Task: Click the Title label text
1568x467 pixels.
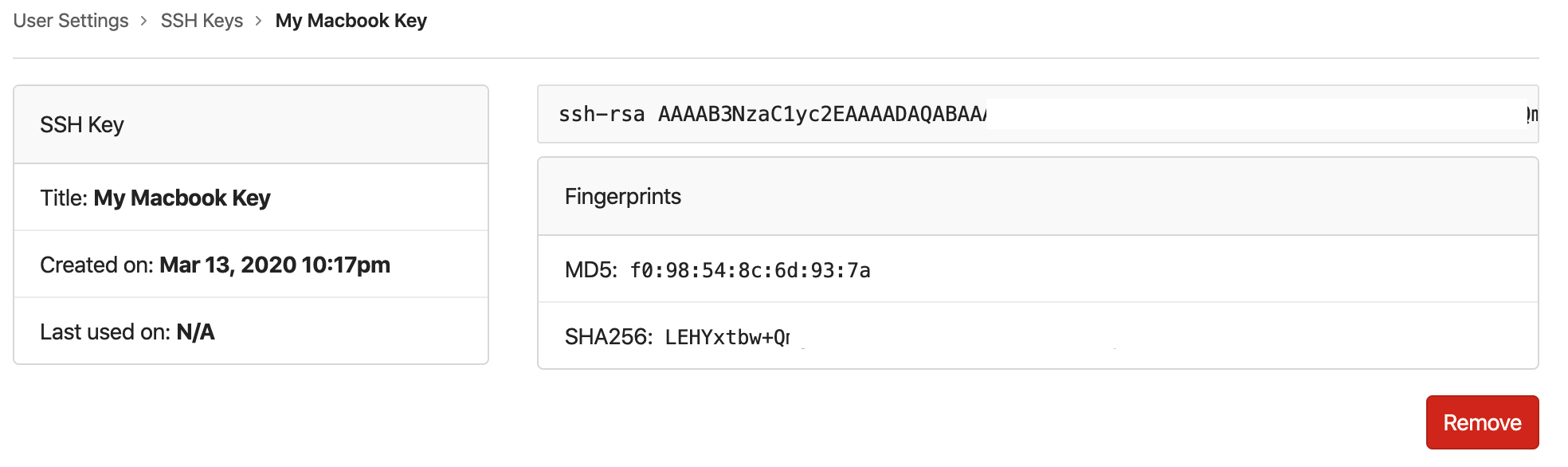Action: tap(64, 198)
